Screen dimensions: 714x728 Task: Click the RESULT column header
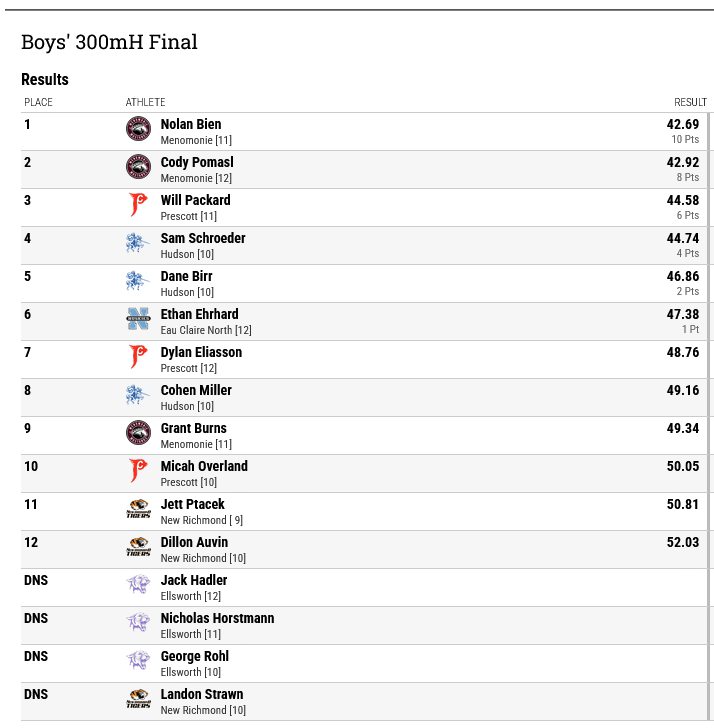tap(690, 102)
